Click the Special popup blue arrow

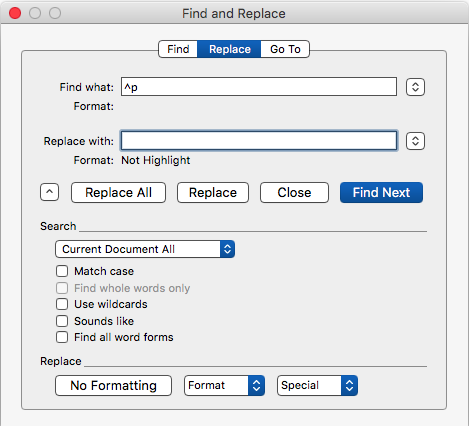[349, 386]
